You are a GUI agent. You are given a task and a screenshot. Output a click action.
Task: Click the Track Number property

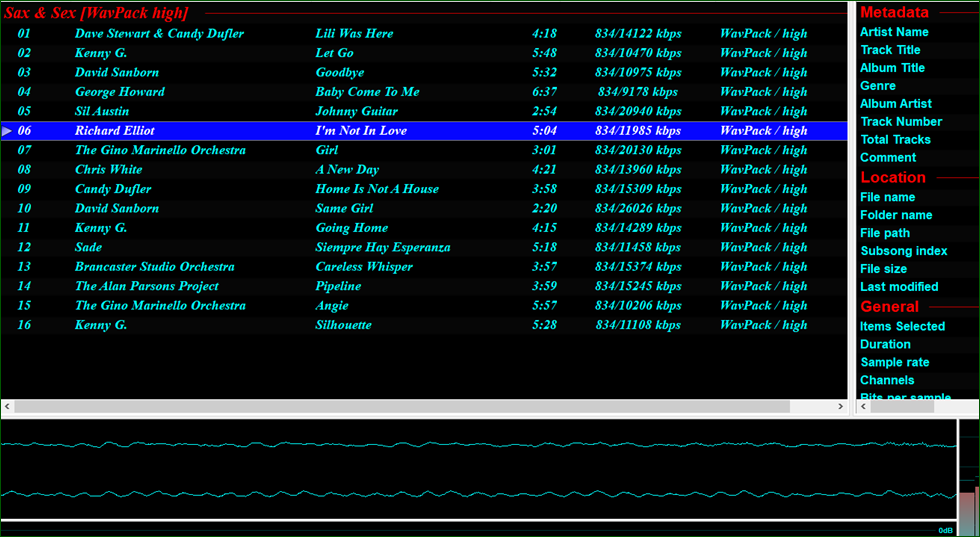tap(901, 121)
